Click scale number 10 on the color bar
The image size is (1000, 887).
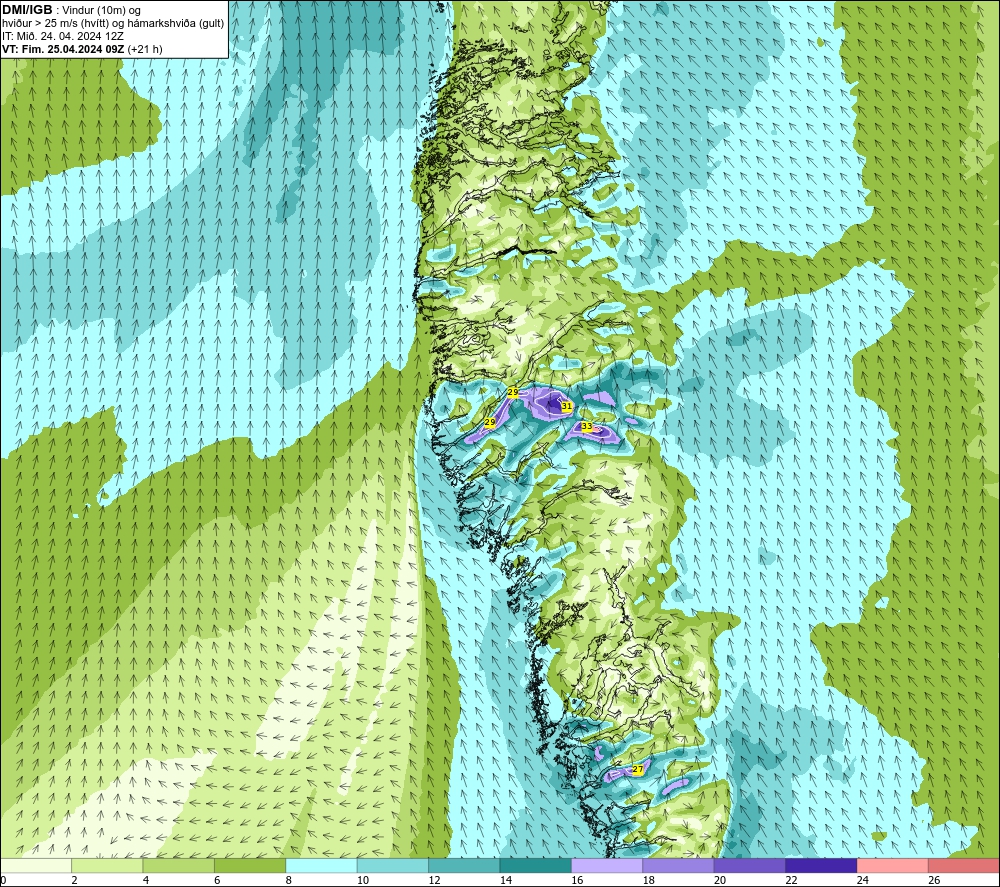363,880
